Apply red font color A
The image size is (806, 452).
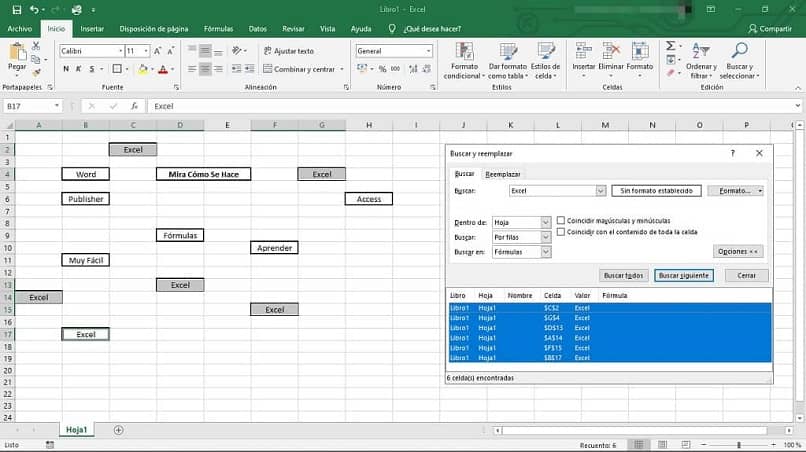(x=163, y=69)
